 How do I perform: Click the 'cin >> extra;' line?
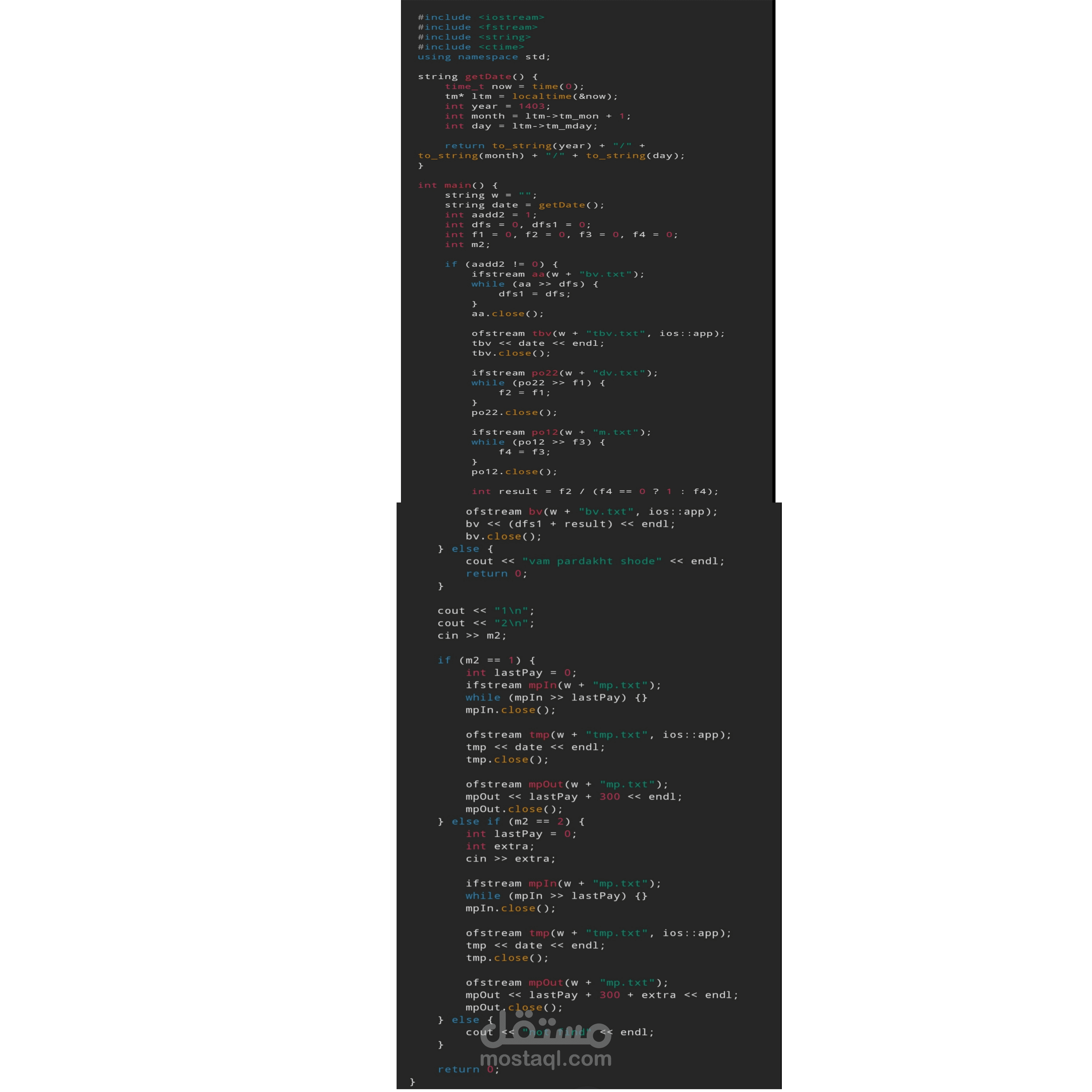(x=510, y=860)
